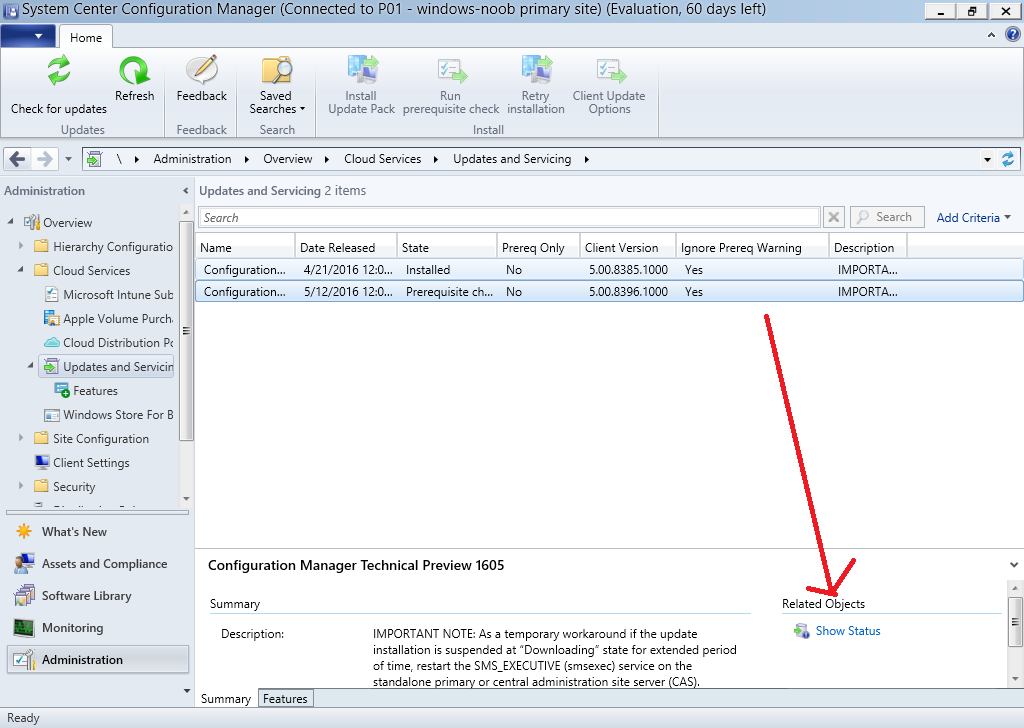Open Administration workspace button
The image size is (1024, 728).
click(x=98, y=659)
